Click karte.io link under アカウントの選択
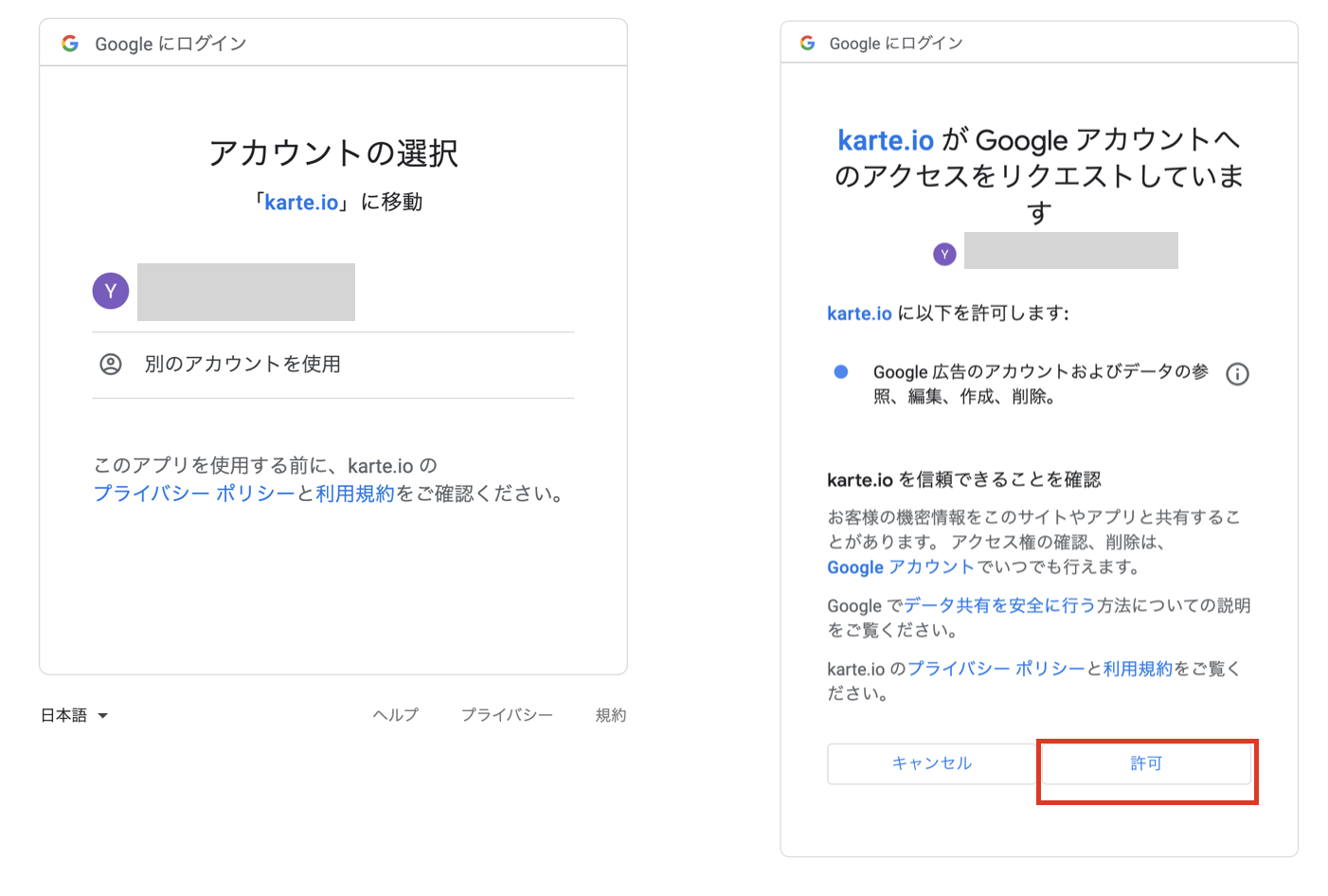The image size is (1328, 896). [x=301, y=203]
